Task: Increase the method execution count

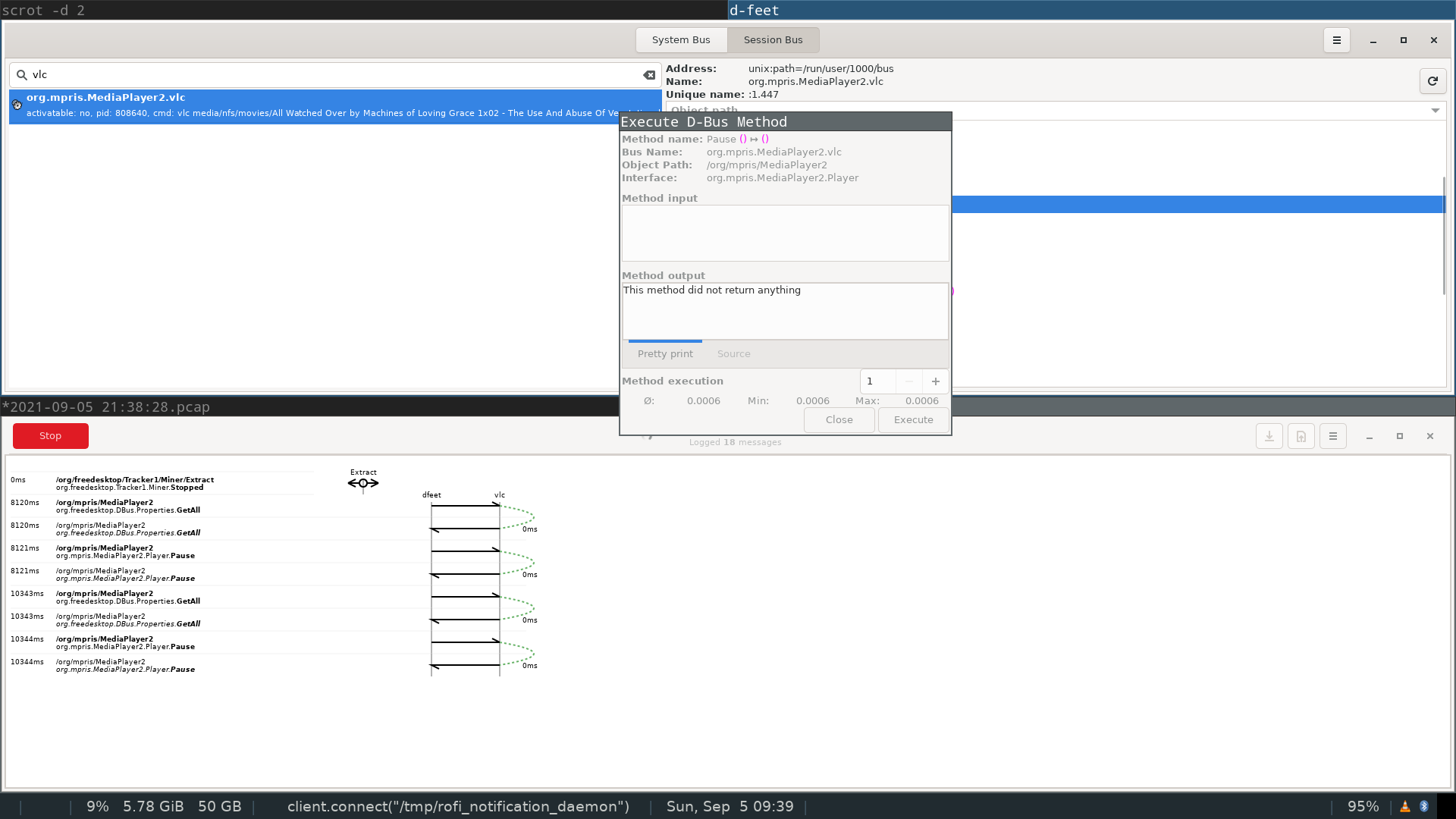Action: coord(936,381)
